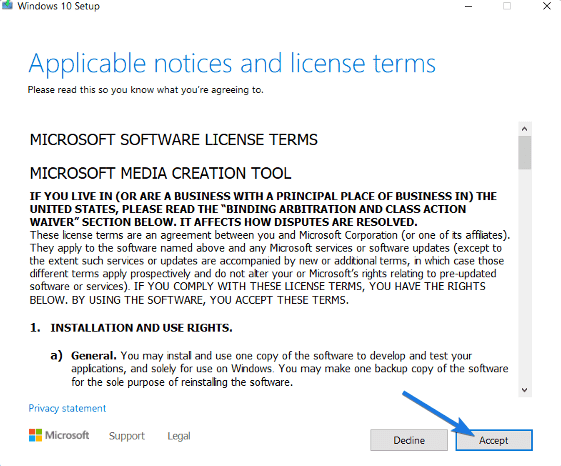Open the Legal link
This screenshot has height=466, width=561.
point(179,436)
